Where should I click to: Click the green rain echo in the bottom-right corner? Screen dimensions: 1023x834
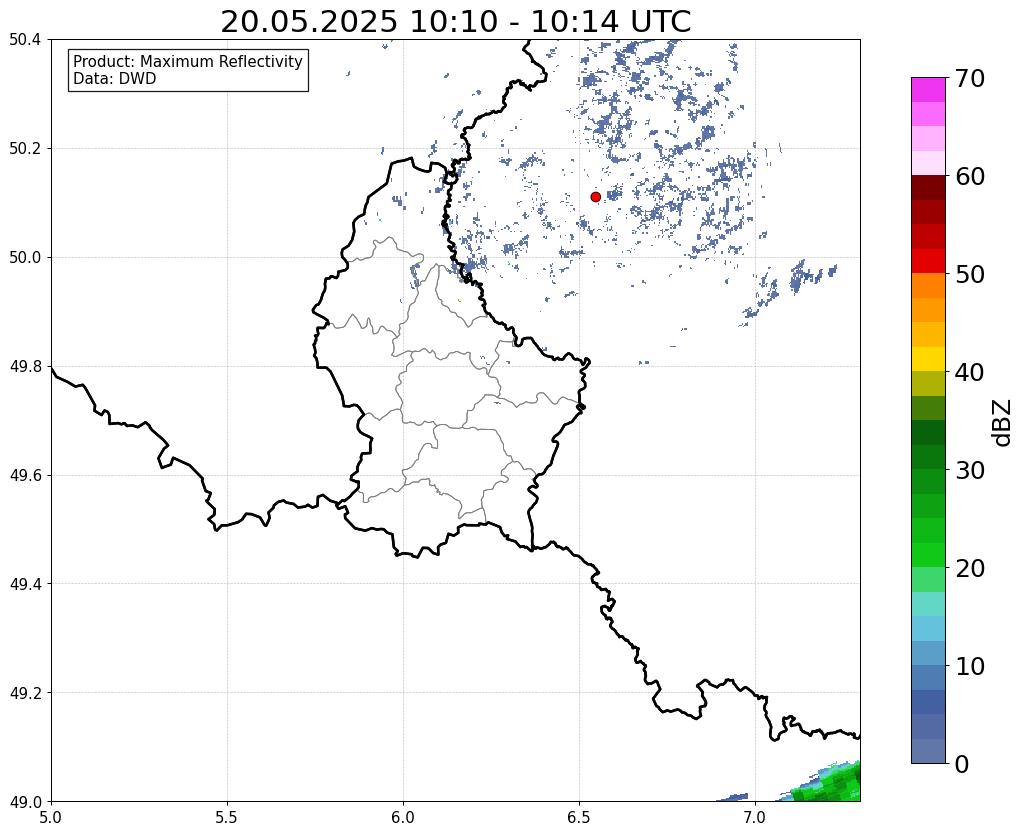coord(832,786)
